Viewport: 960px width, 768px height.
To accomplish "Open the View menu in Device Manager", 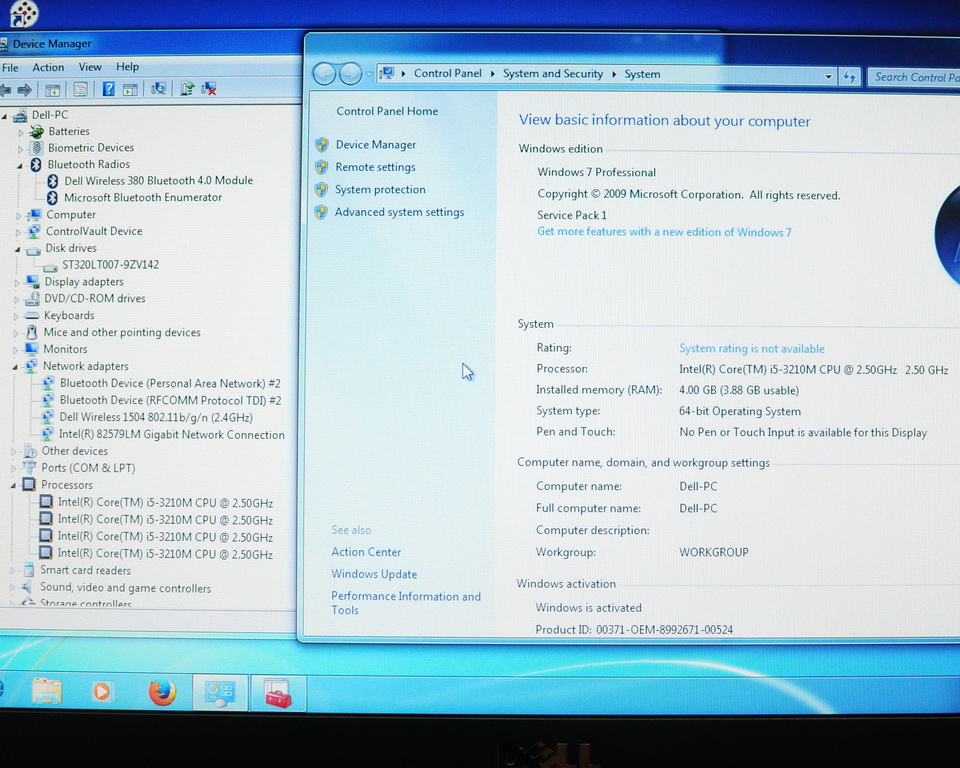I will point(90,67).
